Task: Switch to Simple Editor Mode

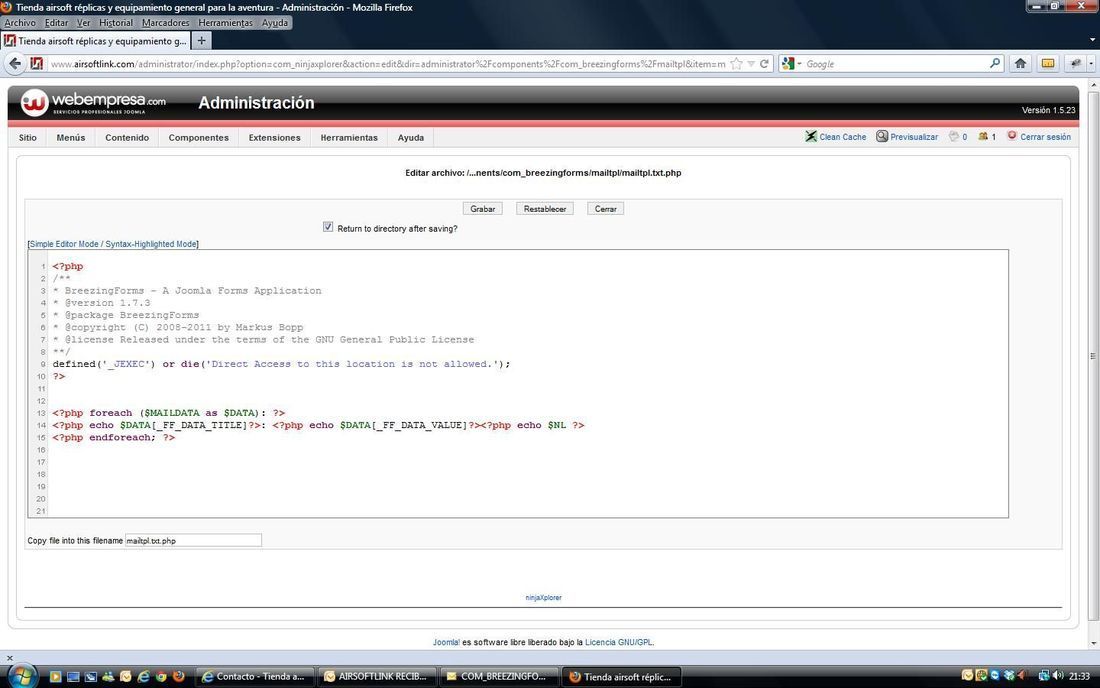Action: [64, 244]
